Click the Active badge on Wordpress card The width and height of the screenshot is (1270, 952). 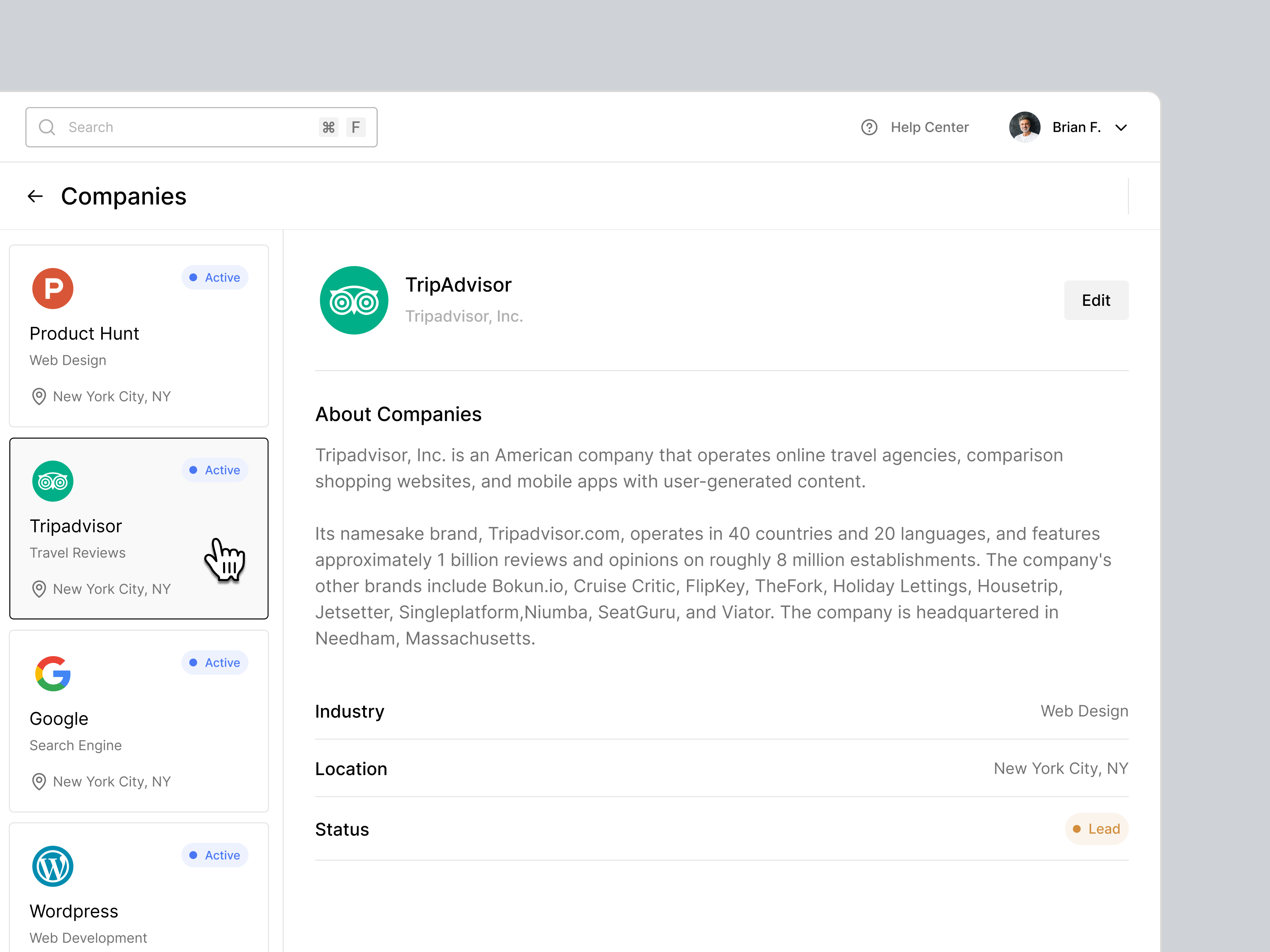pyautogui.click(x=215, y=855)
